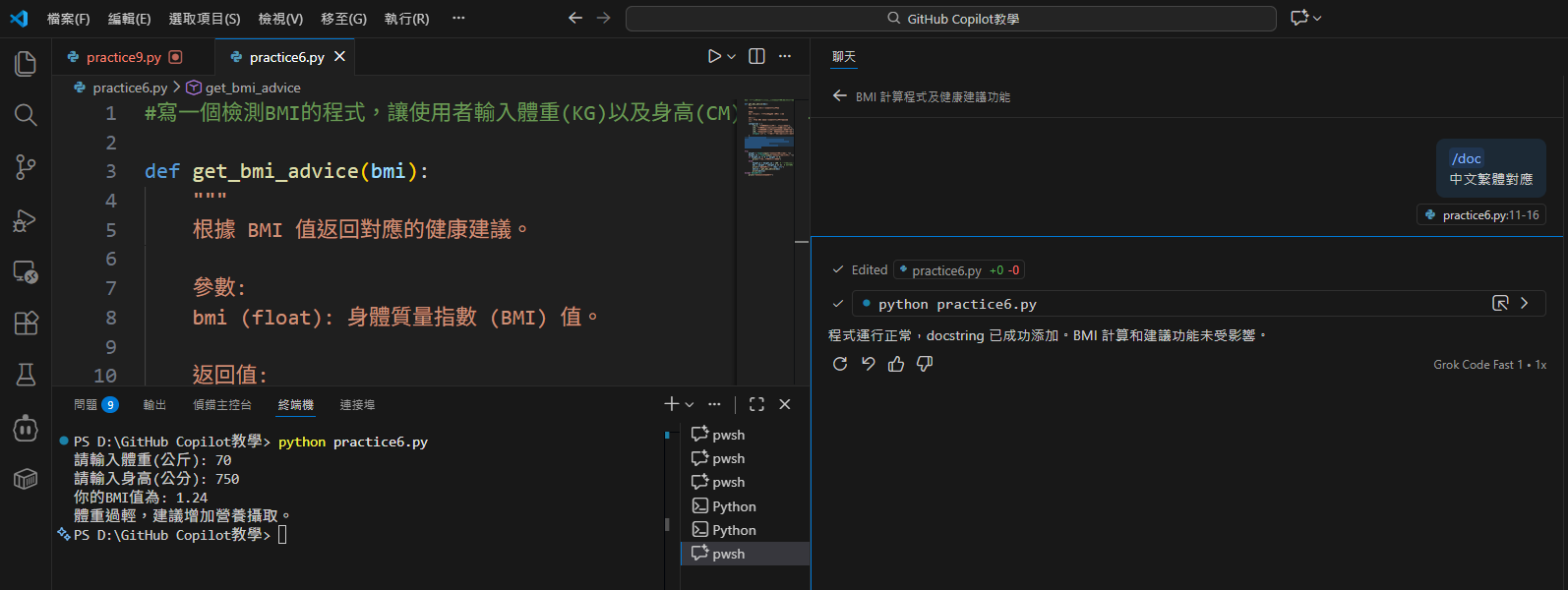Open the 選取項目(S) menu
The width and height of the screenshot is (1568, 590).
(205, 19)
